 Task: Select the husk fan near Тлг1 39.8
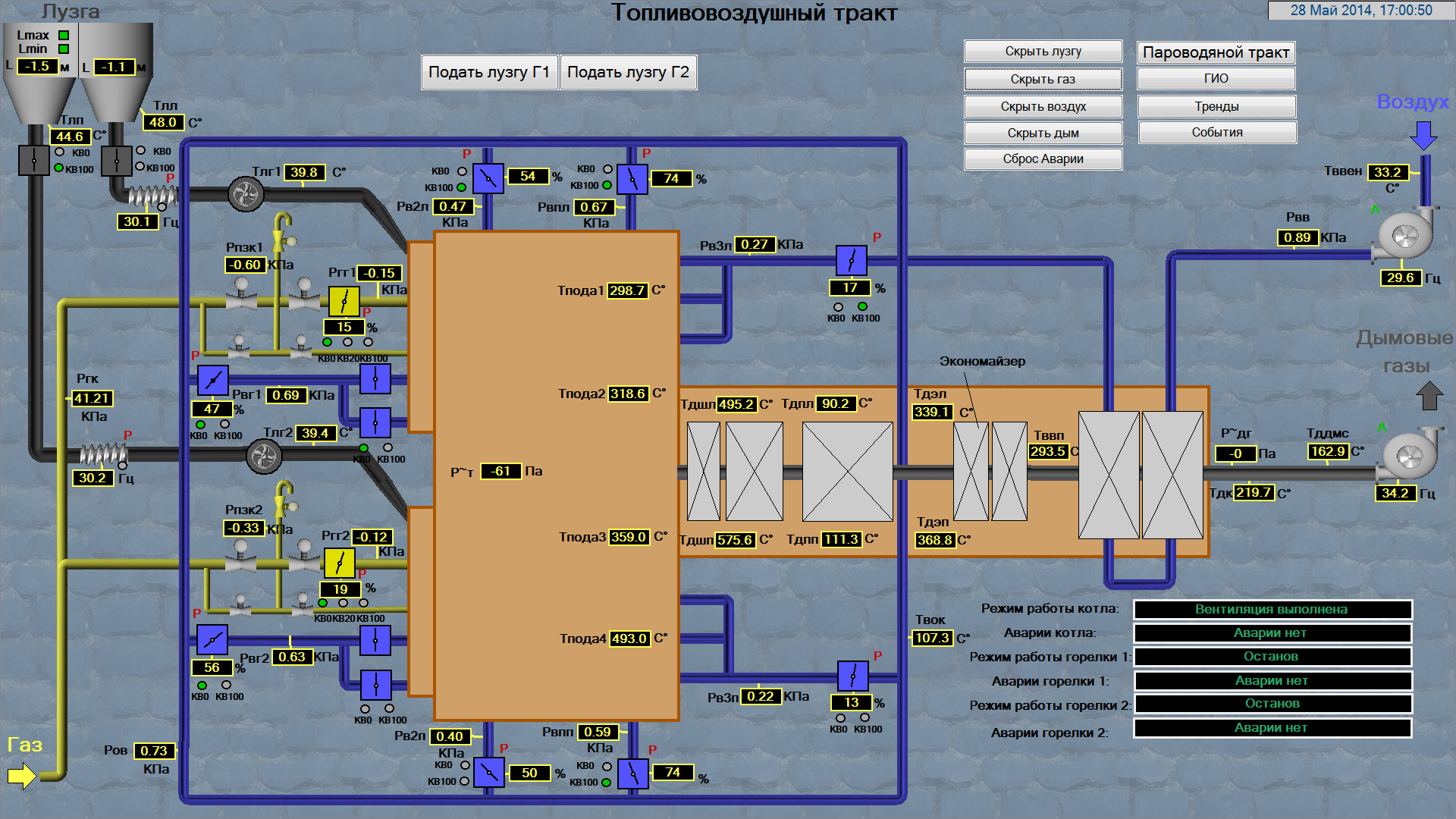(246, 194)
